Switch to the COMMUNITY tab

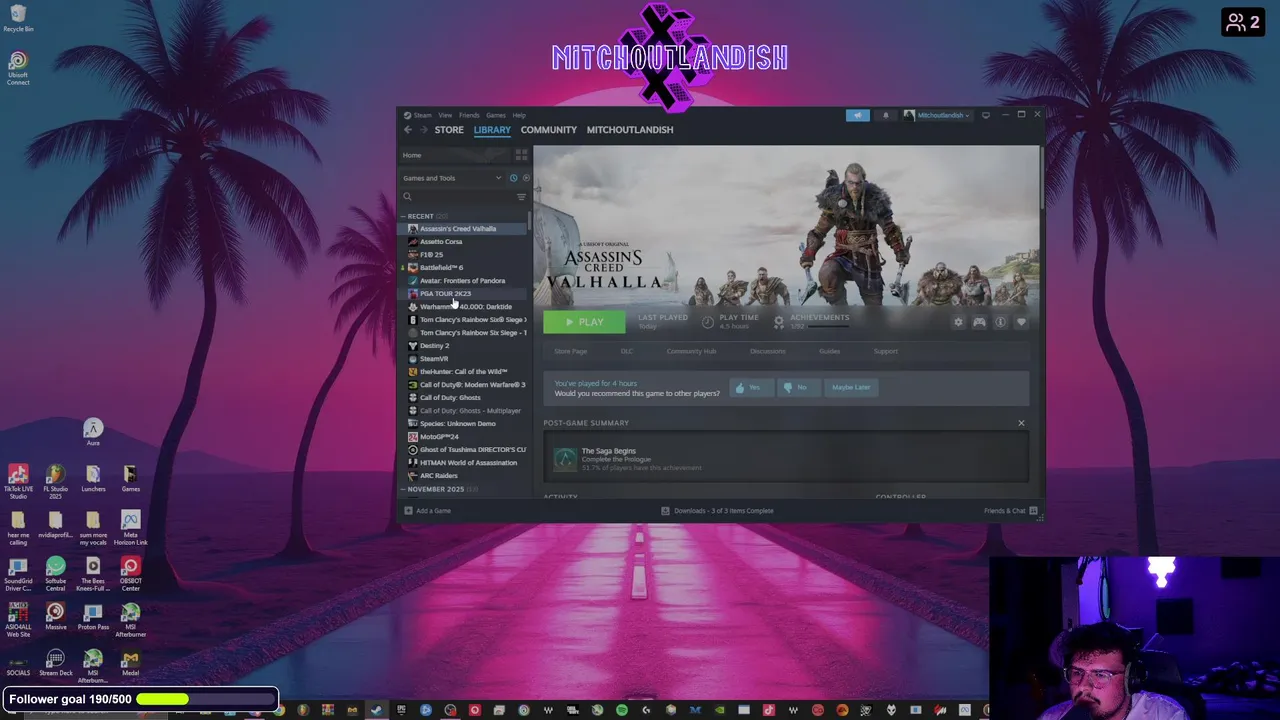(x=548, y=130)
